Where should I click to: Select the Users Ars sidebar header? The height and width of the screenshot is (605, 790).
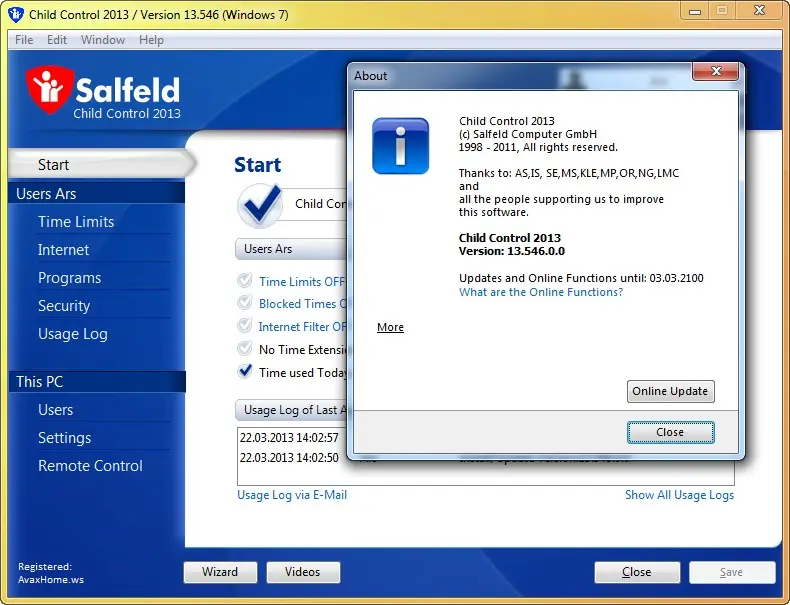tap(97, 193)
